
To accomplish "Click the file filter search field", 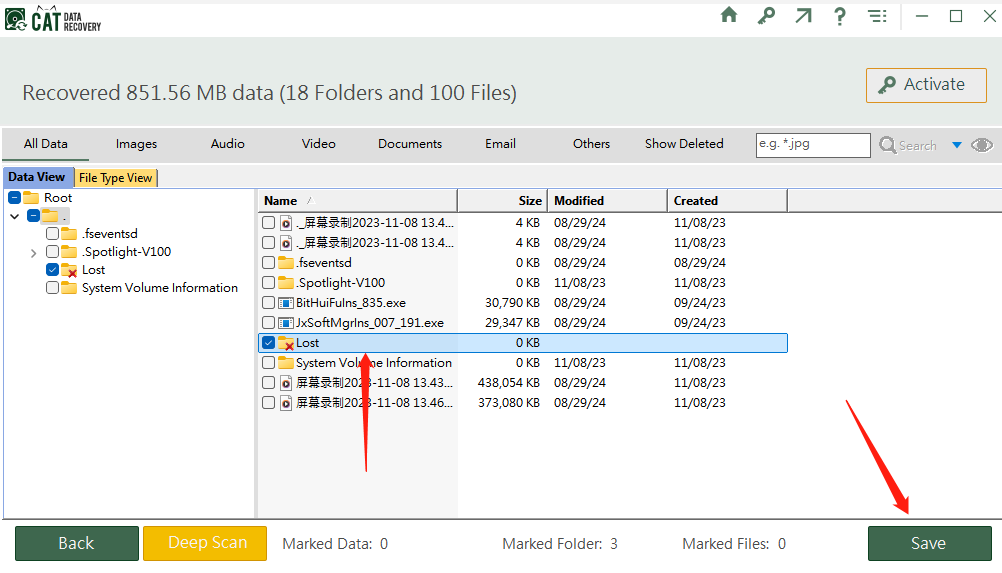I will 812,144.
